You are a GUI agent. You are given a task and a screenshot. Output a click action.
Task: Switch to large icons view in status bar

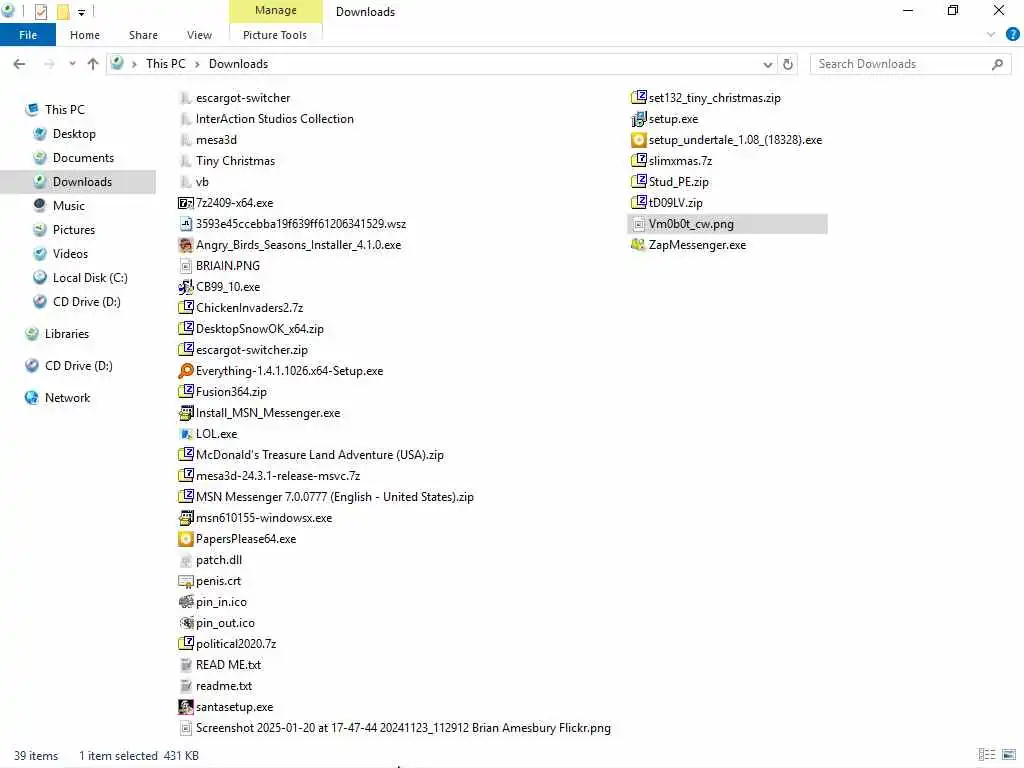click(x=1008, y=755)
